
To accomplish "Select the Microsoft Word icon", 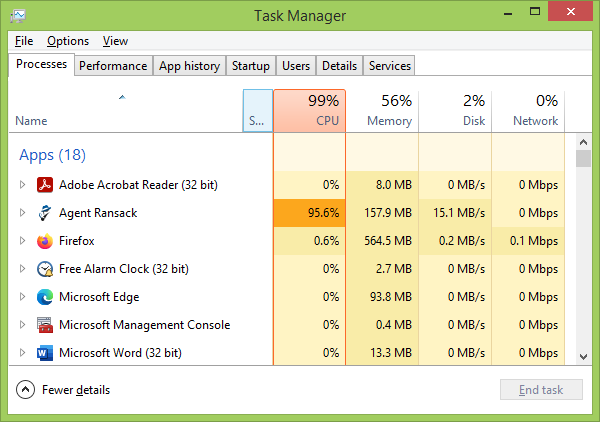I will 45,353.
